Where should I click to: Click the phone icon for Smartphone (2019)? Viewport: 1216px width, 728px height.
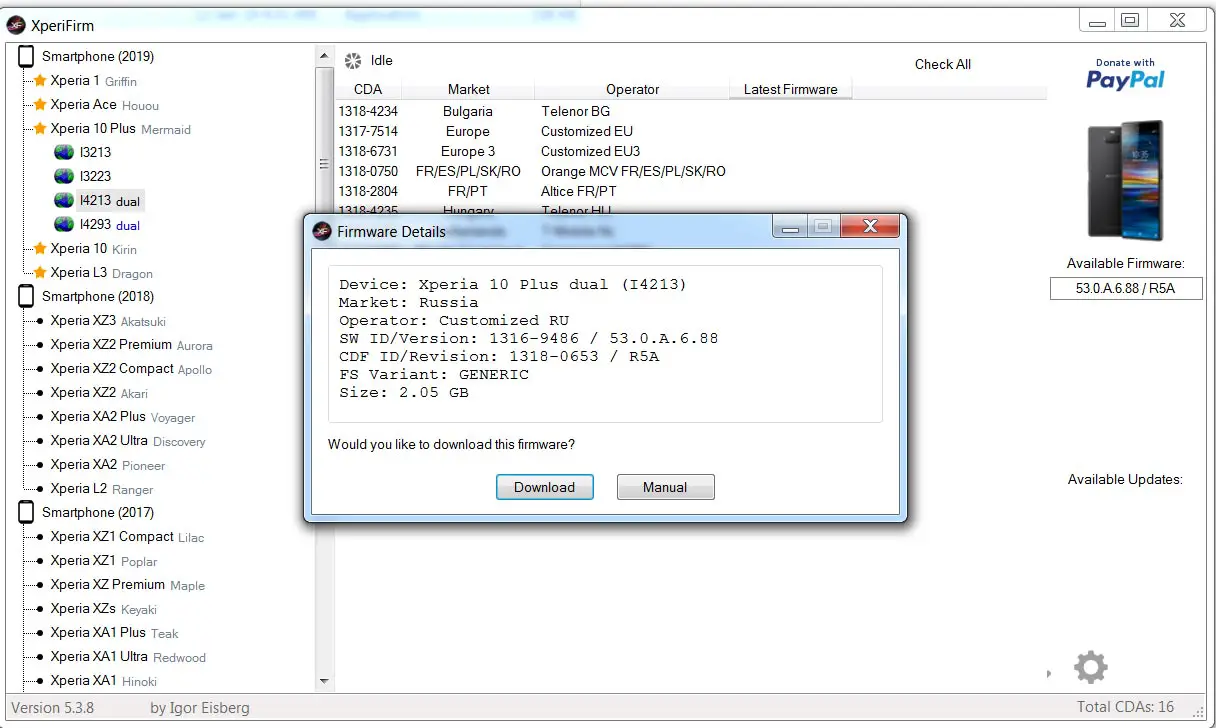(26, 57)
